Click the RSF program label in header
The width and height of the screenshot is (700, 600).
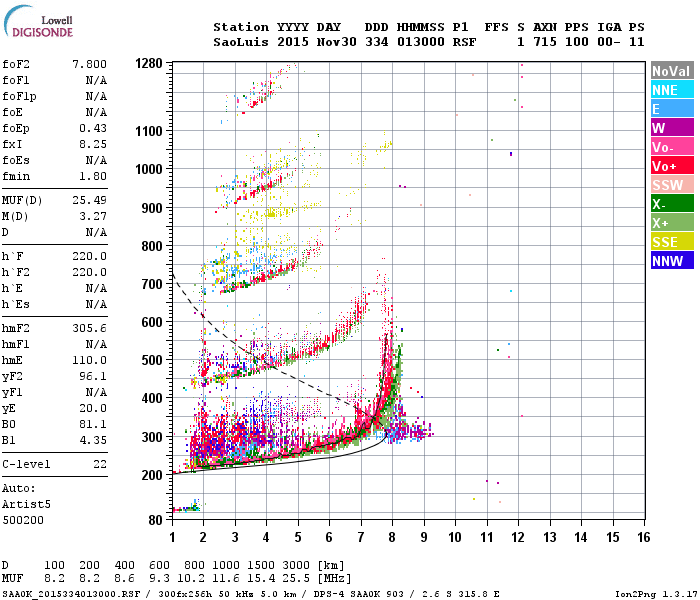point(464,42)
